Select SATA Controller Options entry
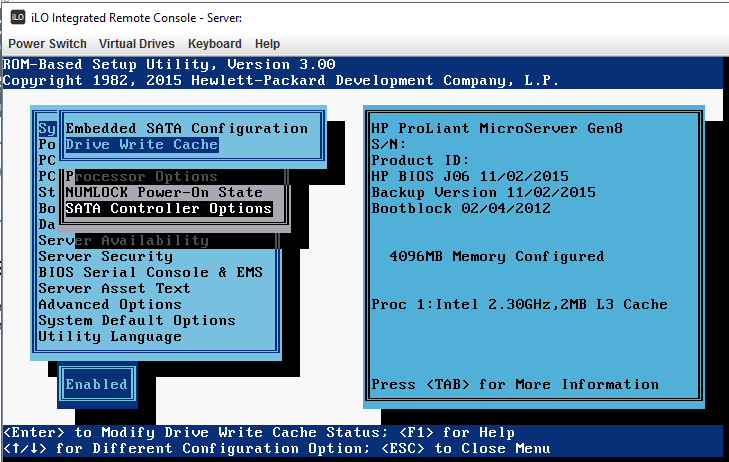 [168, 209]
